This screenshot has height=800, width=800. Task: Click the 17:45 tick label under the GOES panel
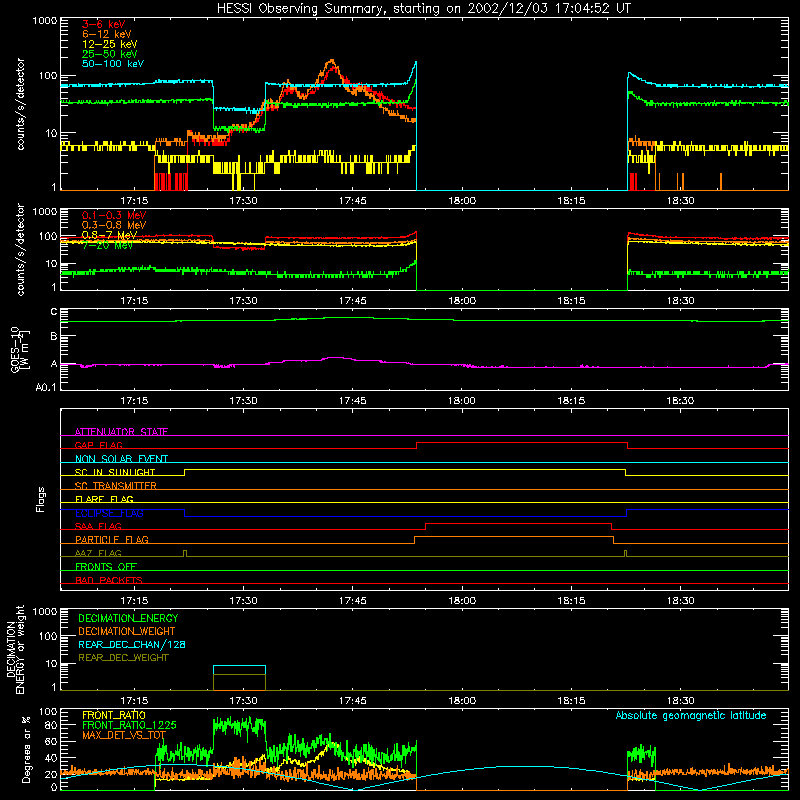point(353,401)
